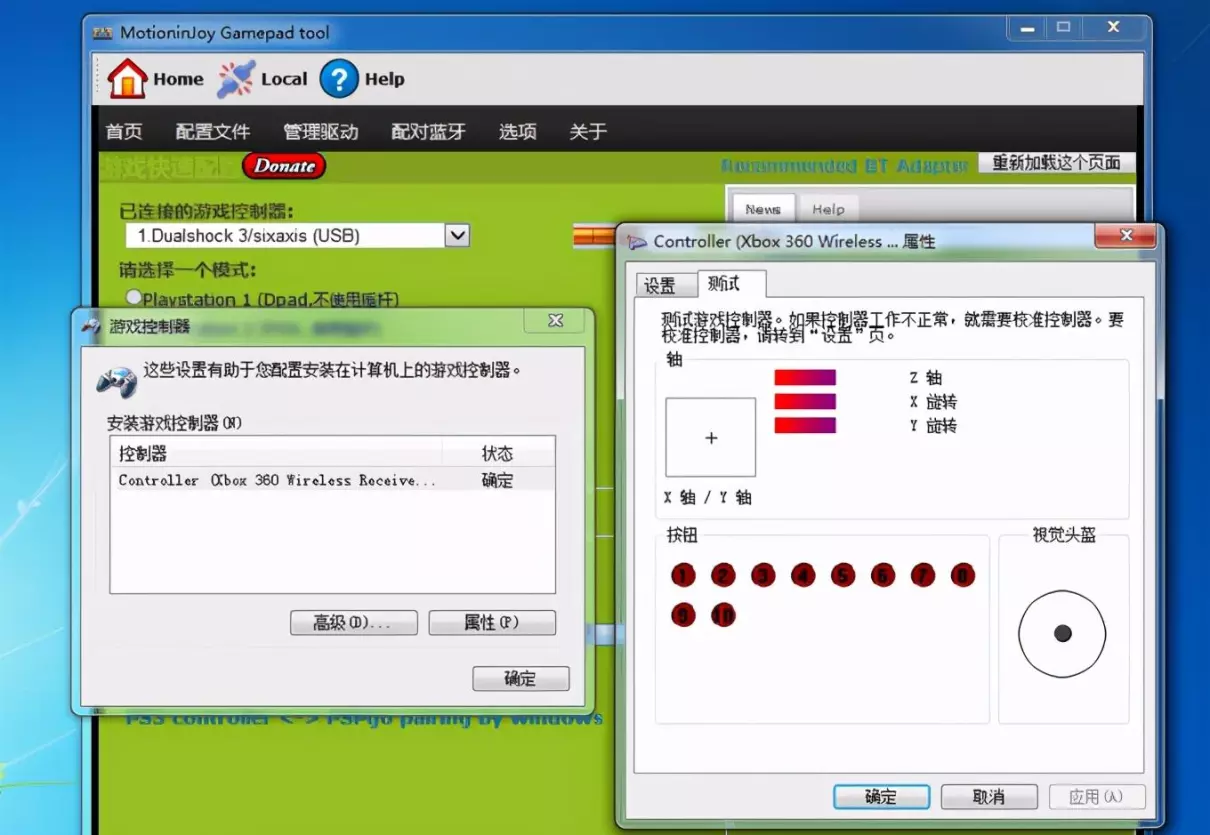The width and height of the screenshot is (1210, 835).
Task: Click the gamepad icon in Game Controllers dialog
Action: 116,380
